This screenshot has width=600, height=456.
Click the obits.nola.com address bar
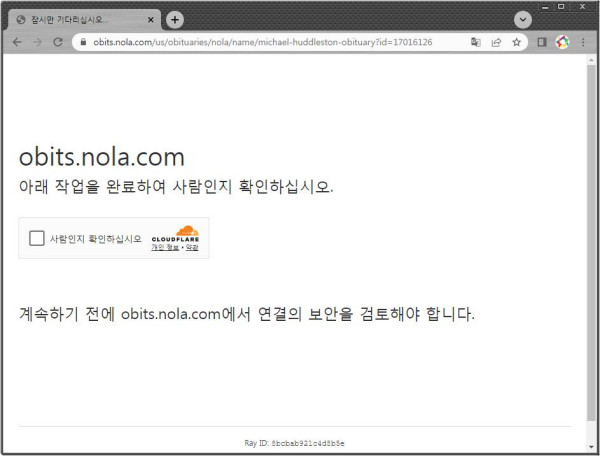(270, 43)
